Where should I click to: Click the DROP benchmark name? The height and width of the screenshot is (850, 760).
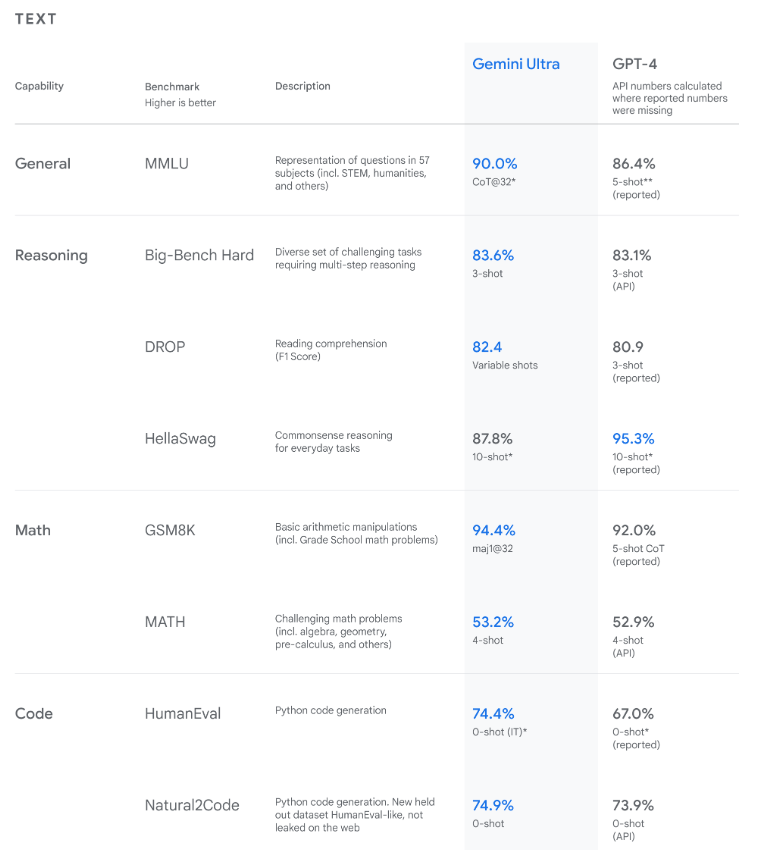pyautogui.click(x=165, y=347)
